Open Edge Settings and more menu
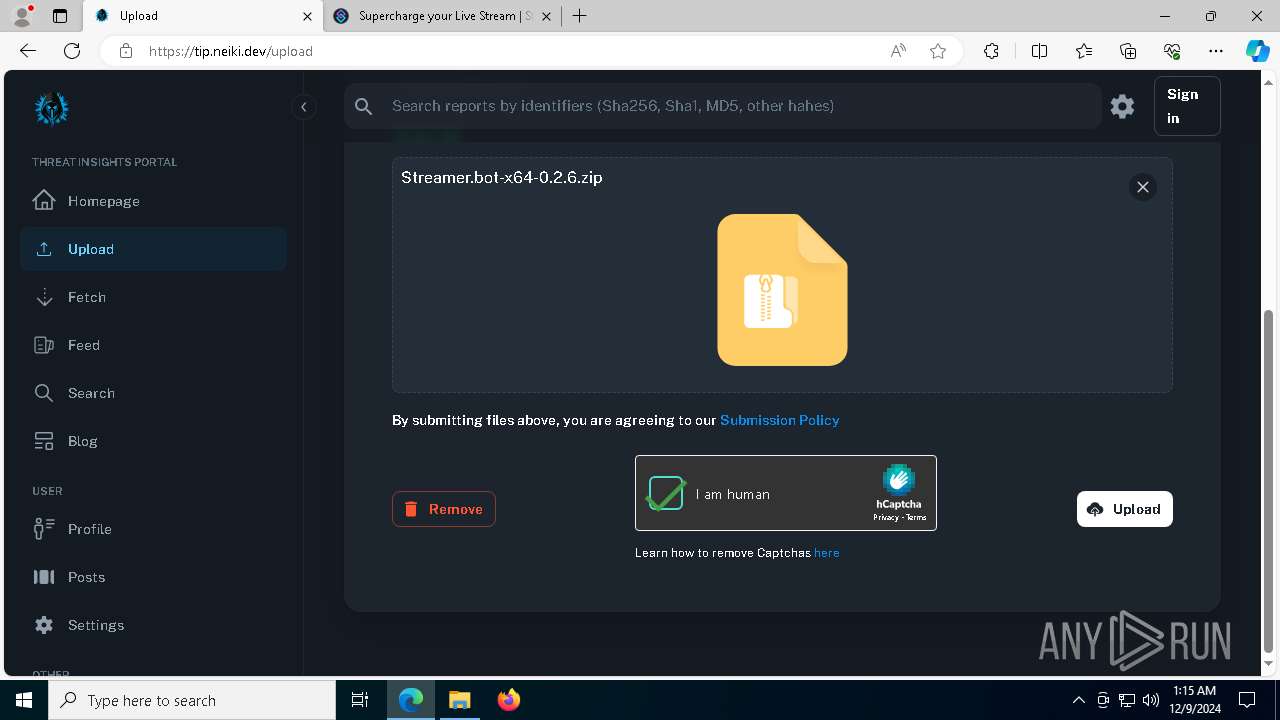 1216,51
